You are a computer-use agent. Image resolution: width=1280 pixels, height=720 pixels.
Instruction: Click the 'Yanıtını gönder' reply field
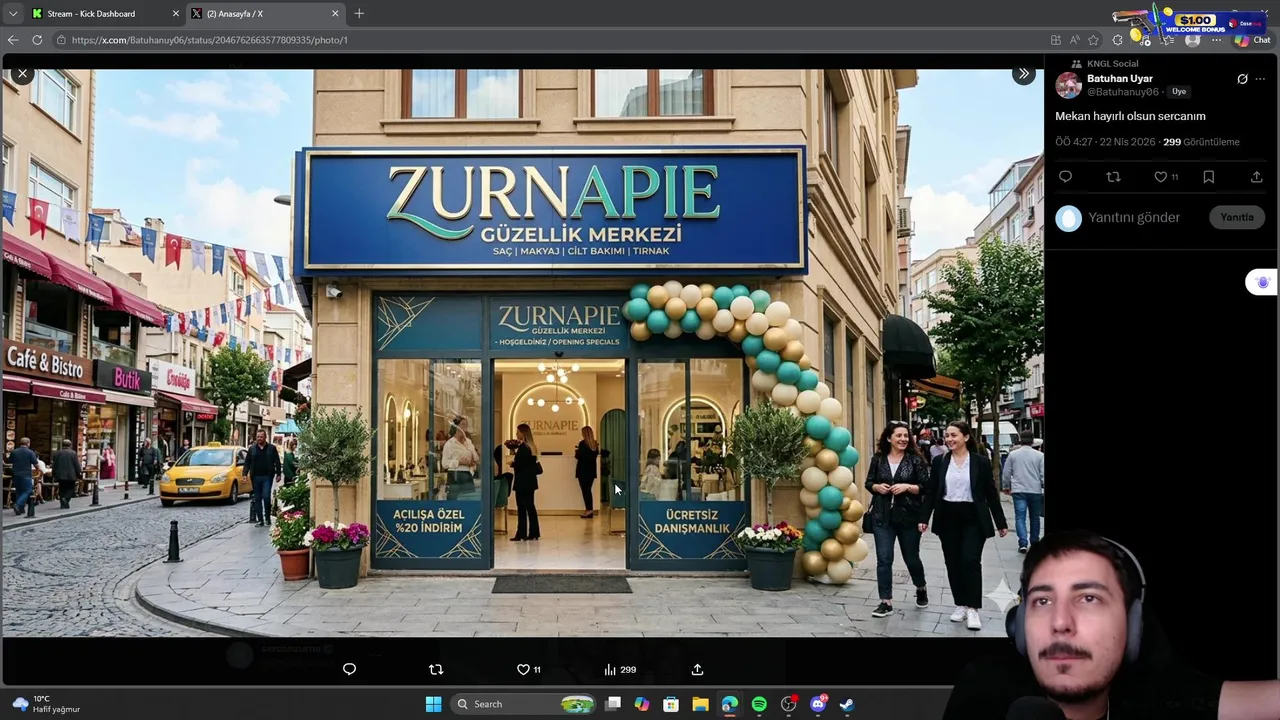tap(1134, 217)
